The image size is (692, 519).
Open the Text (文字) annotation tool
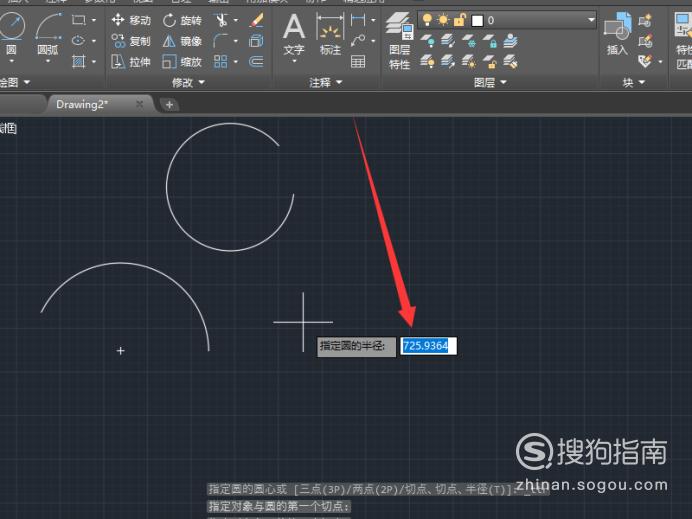294,33
